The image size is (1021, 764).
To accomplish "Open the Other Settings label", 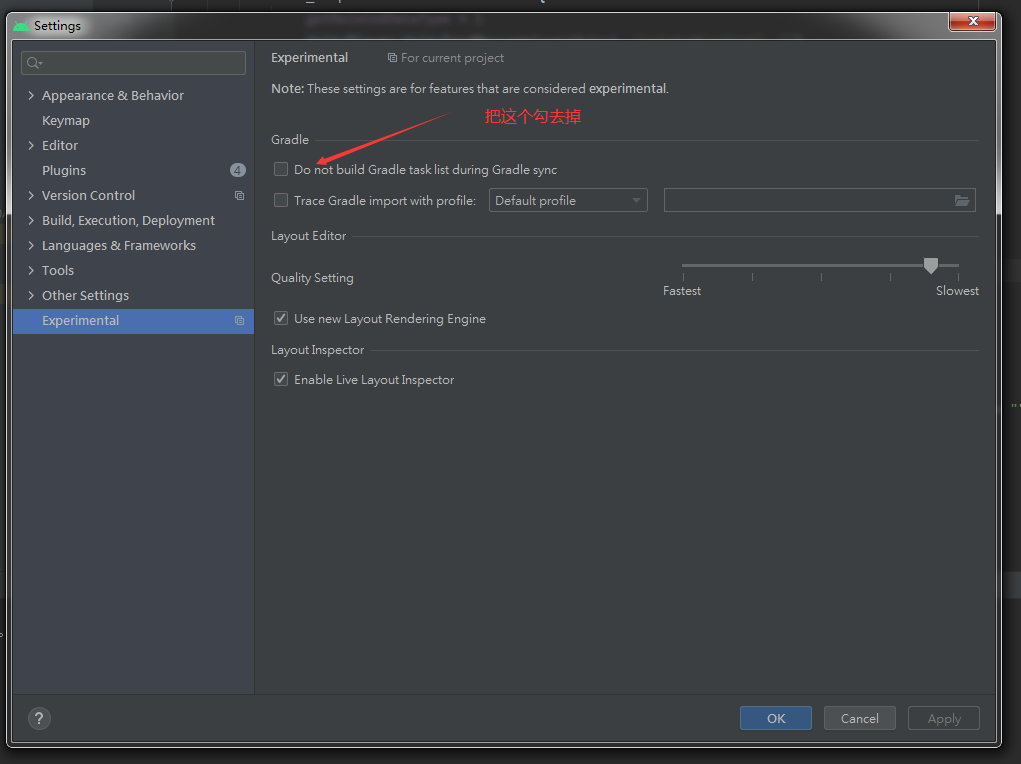I will coord(85,295).
